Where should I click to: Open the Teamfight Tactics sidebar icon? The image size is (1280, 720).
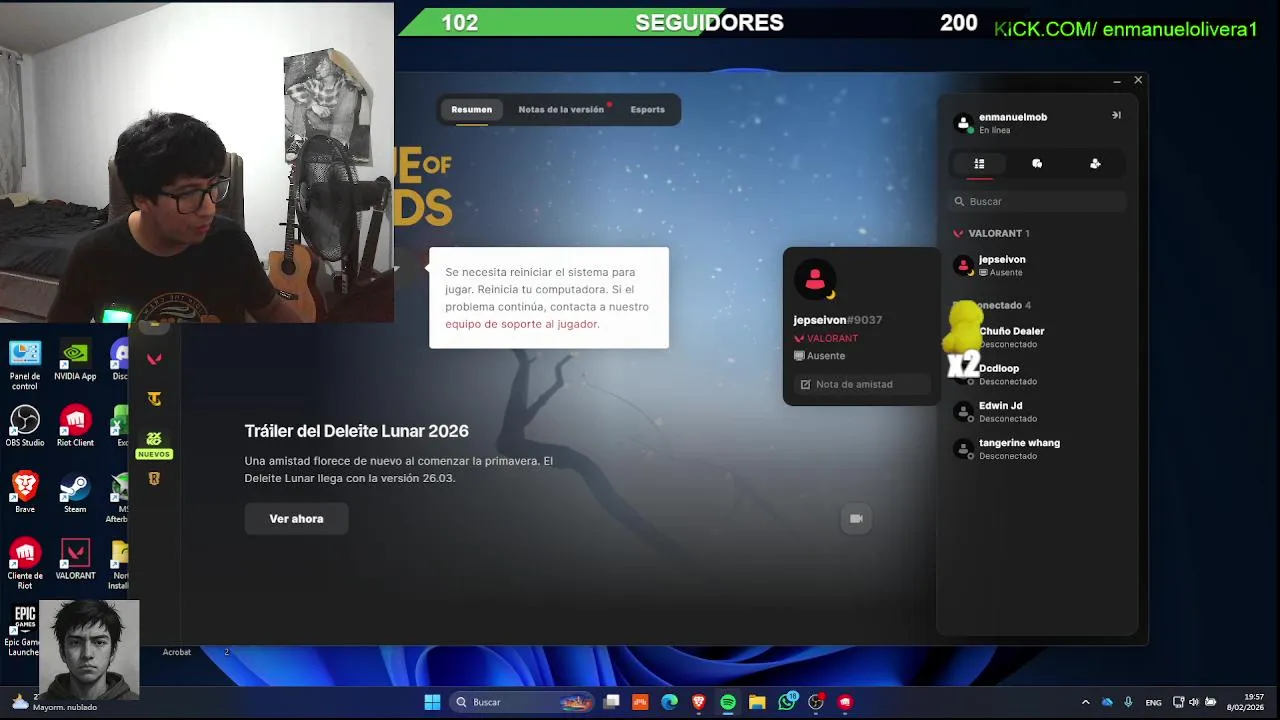154,399
